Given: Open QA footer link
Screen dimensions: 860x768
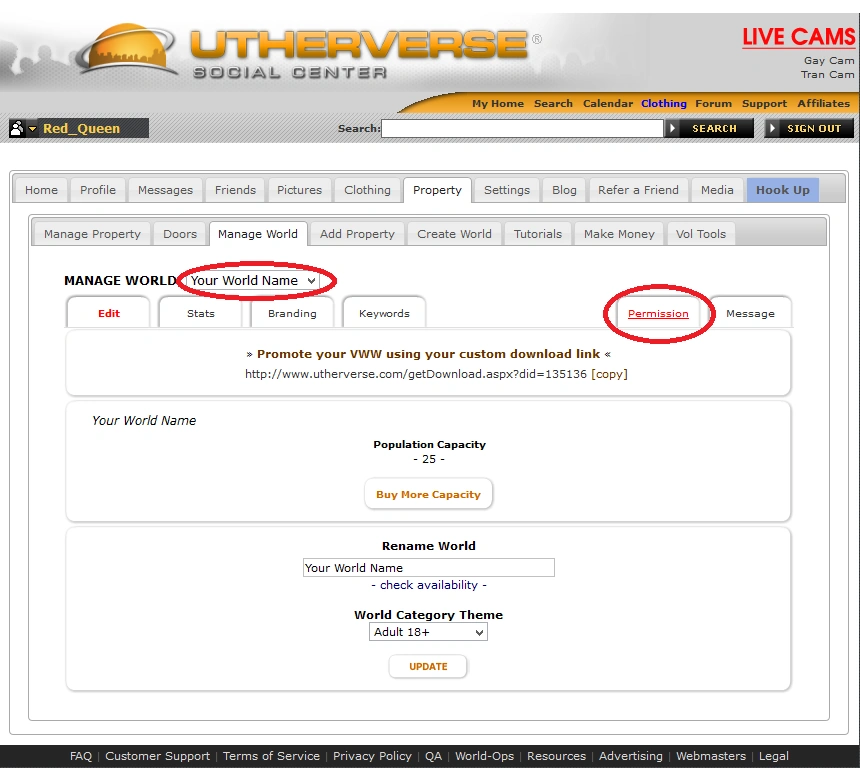Looking at the screenshot, I should pyautogui.click(x=433, y=756).
